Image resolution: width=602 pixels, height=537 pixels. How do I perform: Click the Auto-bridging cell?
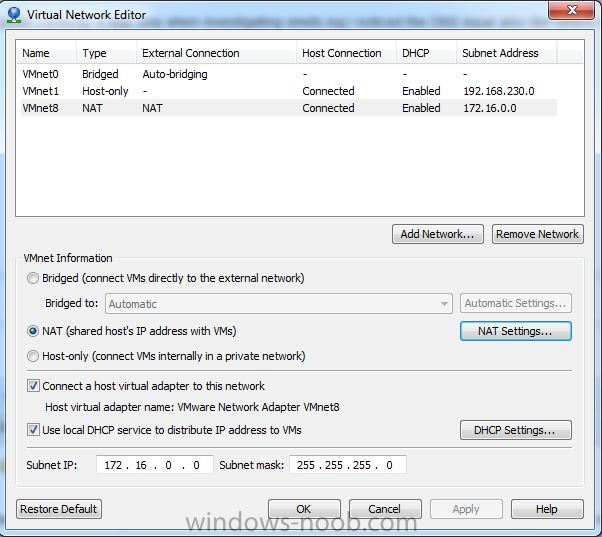(175, 74)
